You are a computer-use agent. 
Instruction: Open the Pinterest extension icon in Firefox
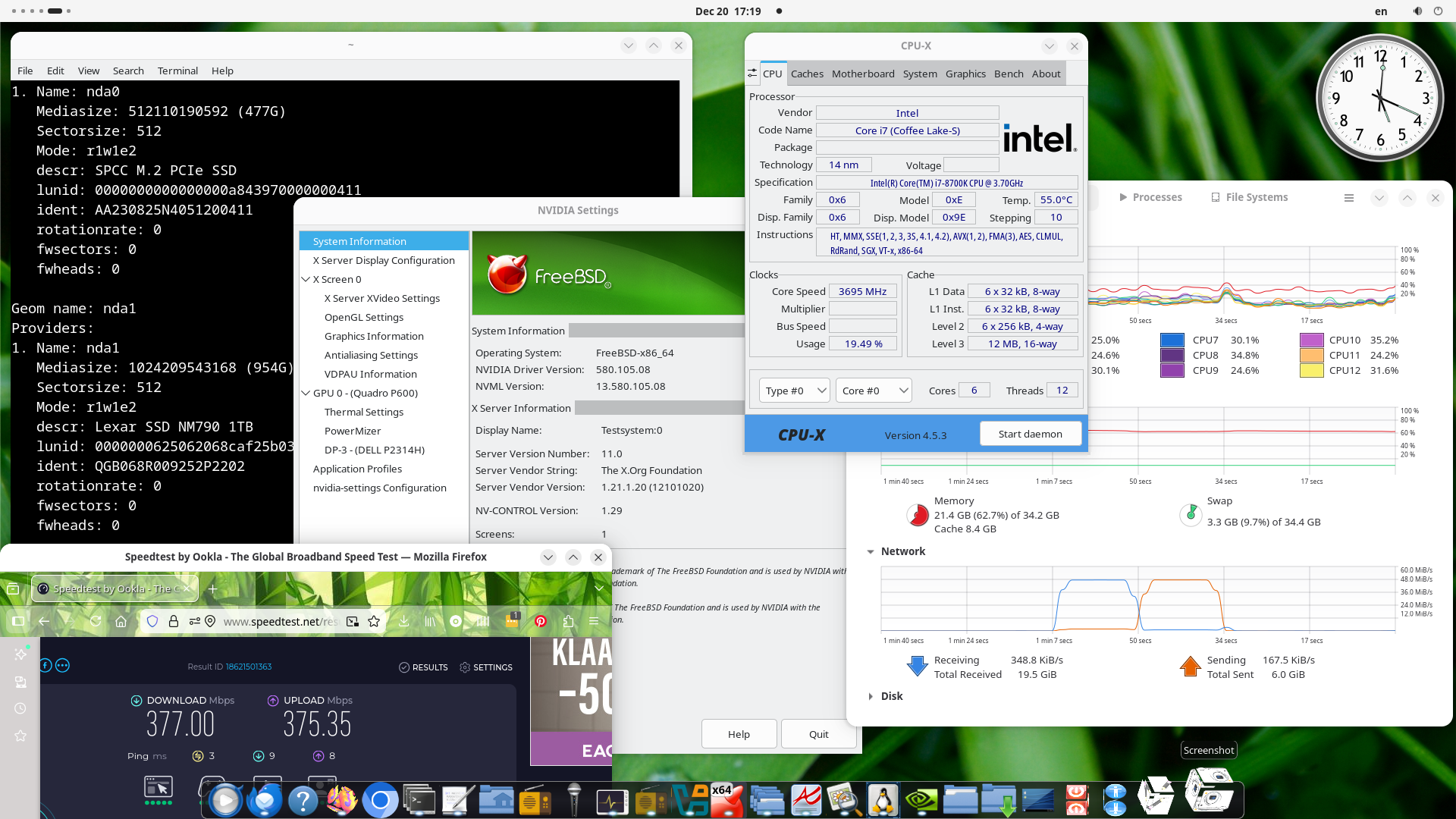541,622
